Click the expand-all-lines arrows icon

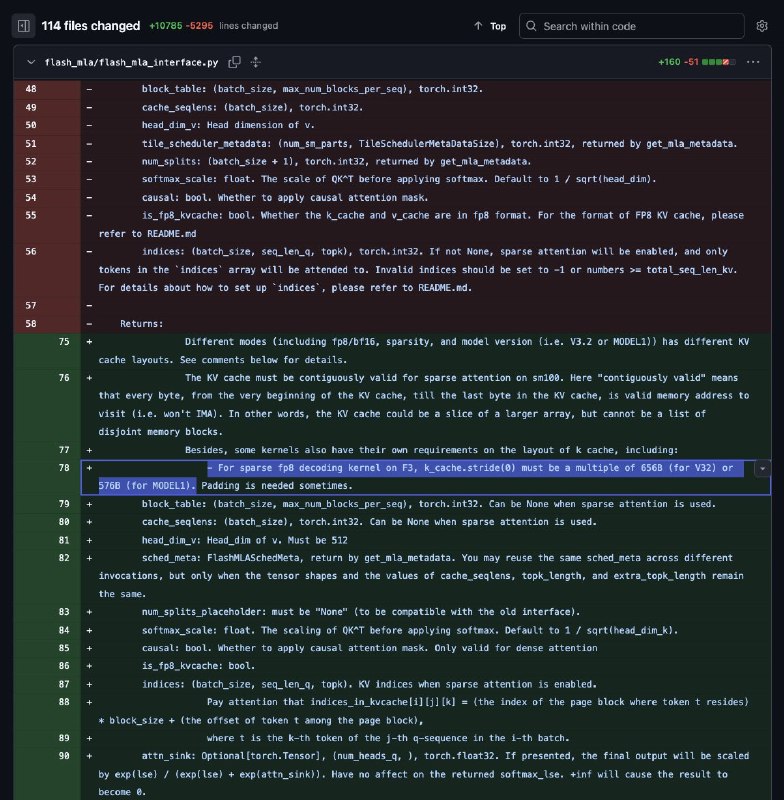coord(256,61)
